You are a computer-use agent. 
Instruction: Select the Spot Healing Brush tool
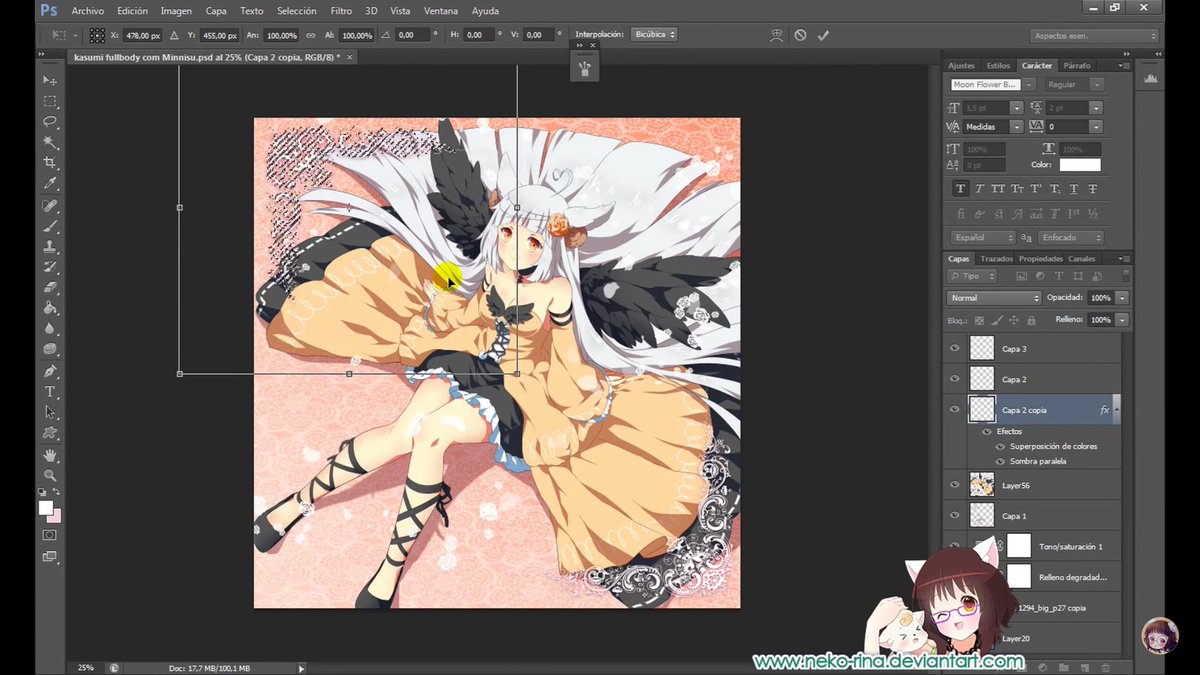tap(50, 205)
